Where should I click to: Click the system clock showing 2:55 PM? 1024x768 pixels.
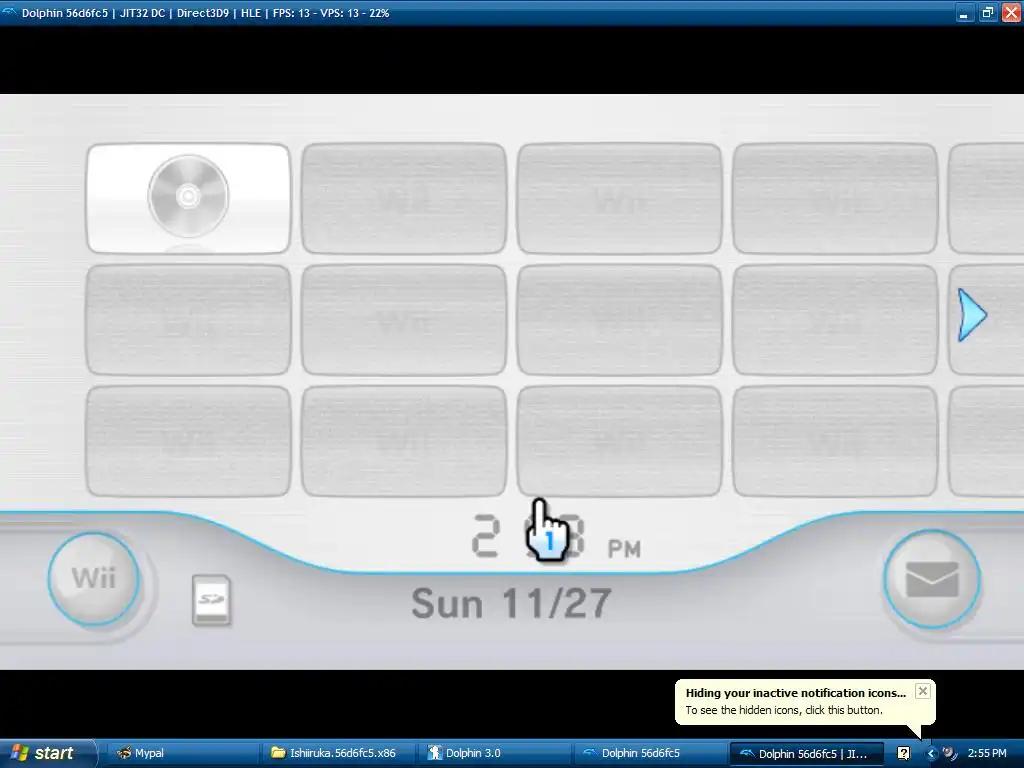987,753
